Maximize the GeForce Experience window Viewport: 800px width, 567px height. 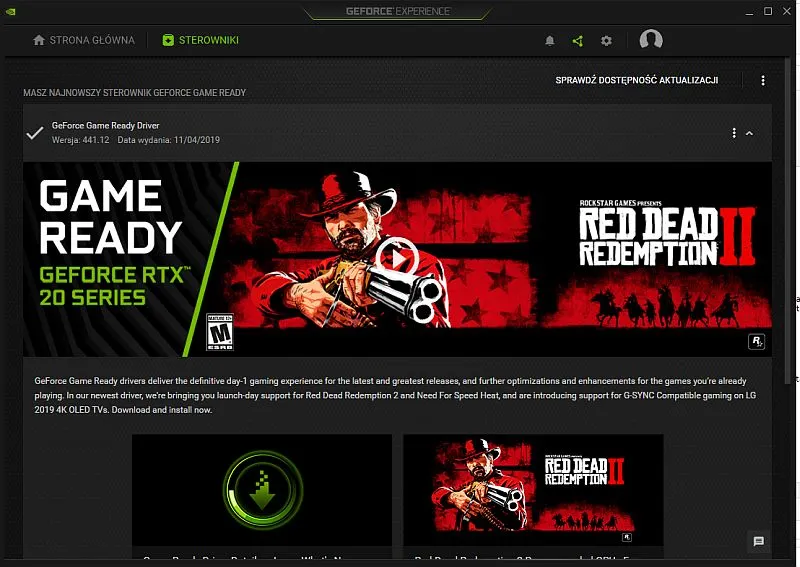click(x=768, y=11)
